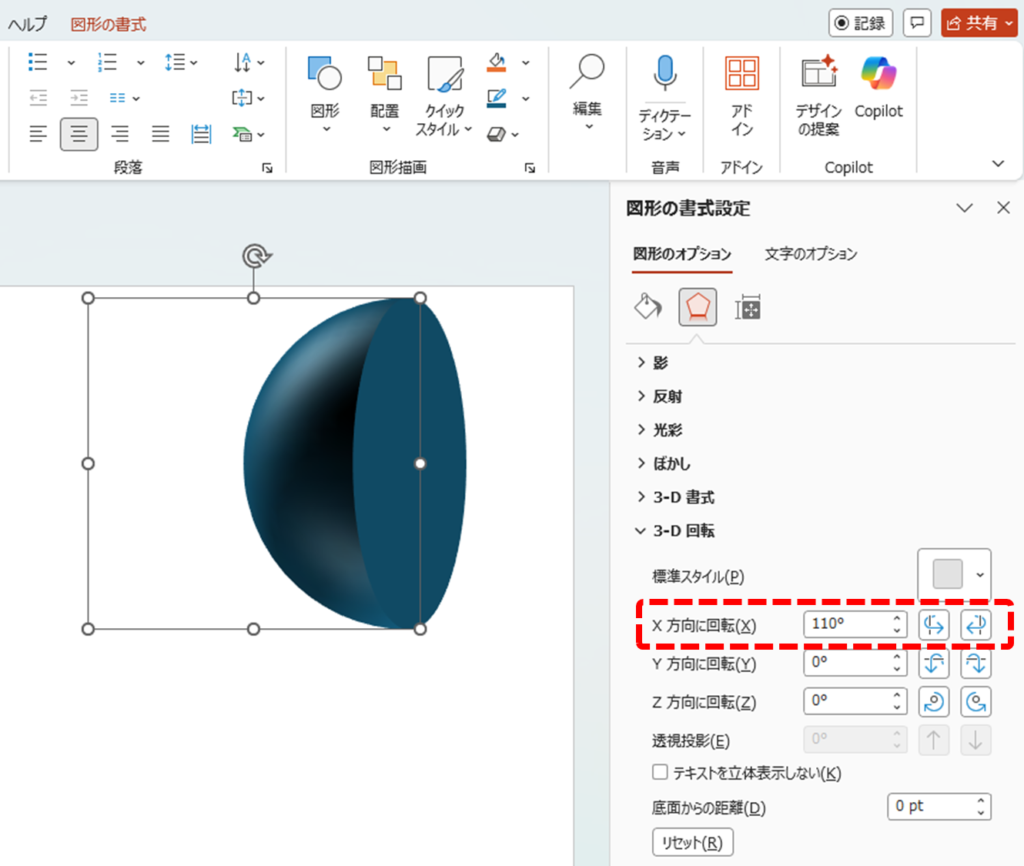The height and width of the screenshot is (866, 1024).
Task: Rotate X direction left button
Action: 933,625
